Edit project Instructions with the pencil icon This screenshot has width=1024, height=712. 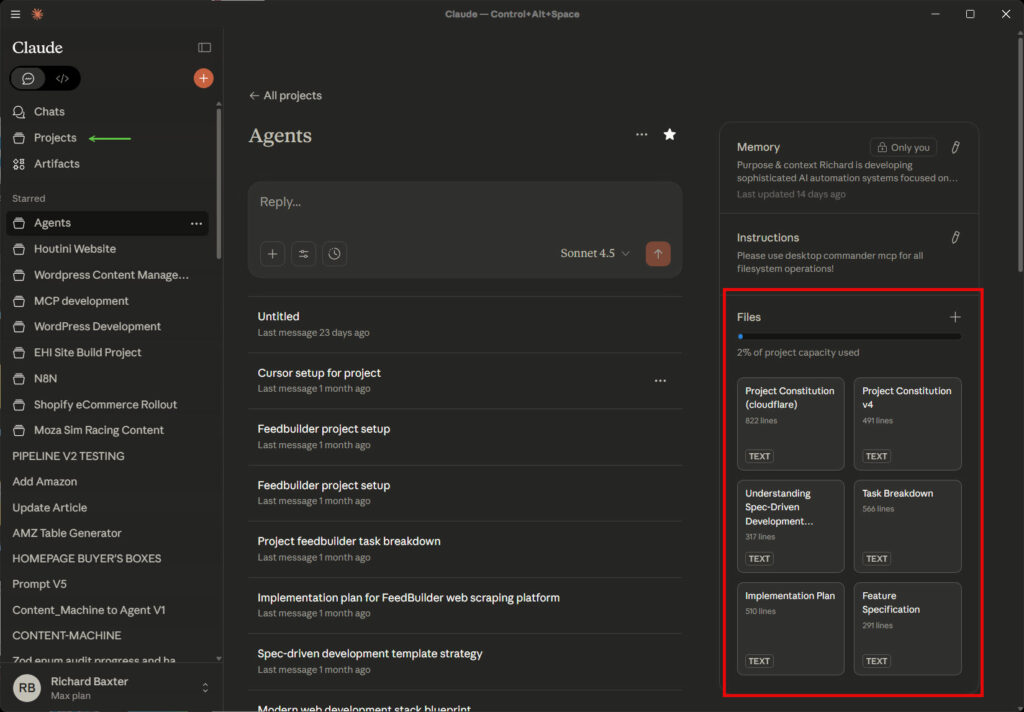tap(955, 237)
